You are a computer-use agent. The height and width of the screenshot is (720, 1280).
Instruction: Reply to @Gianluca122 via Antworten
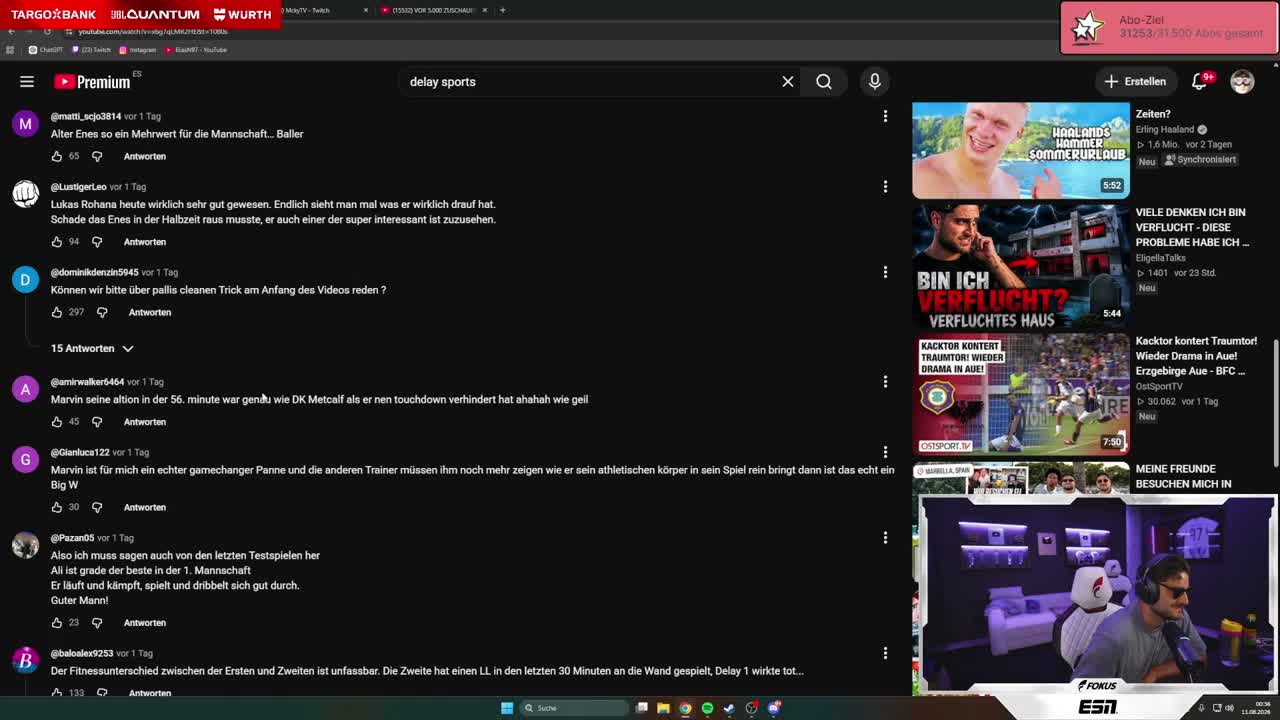(145, 507)
